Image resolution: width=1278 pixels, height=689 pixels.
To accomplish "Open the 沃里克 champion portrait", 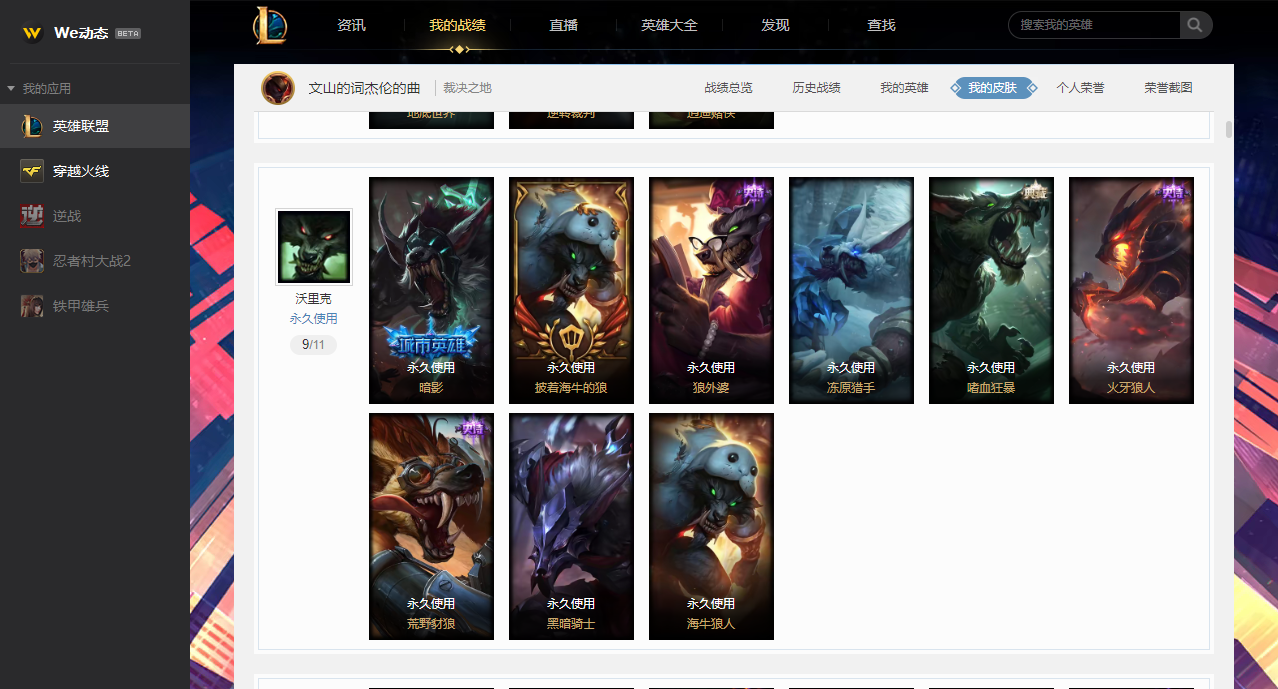I will 314,247.
